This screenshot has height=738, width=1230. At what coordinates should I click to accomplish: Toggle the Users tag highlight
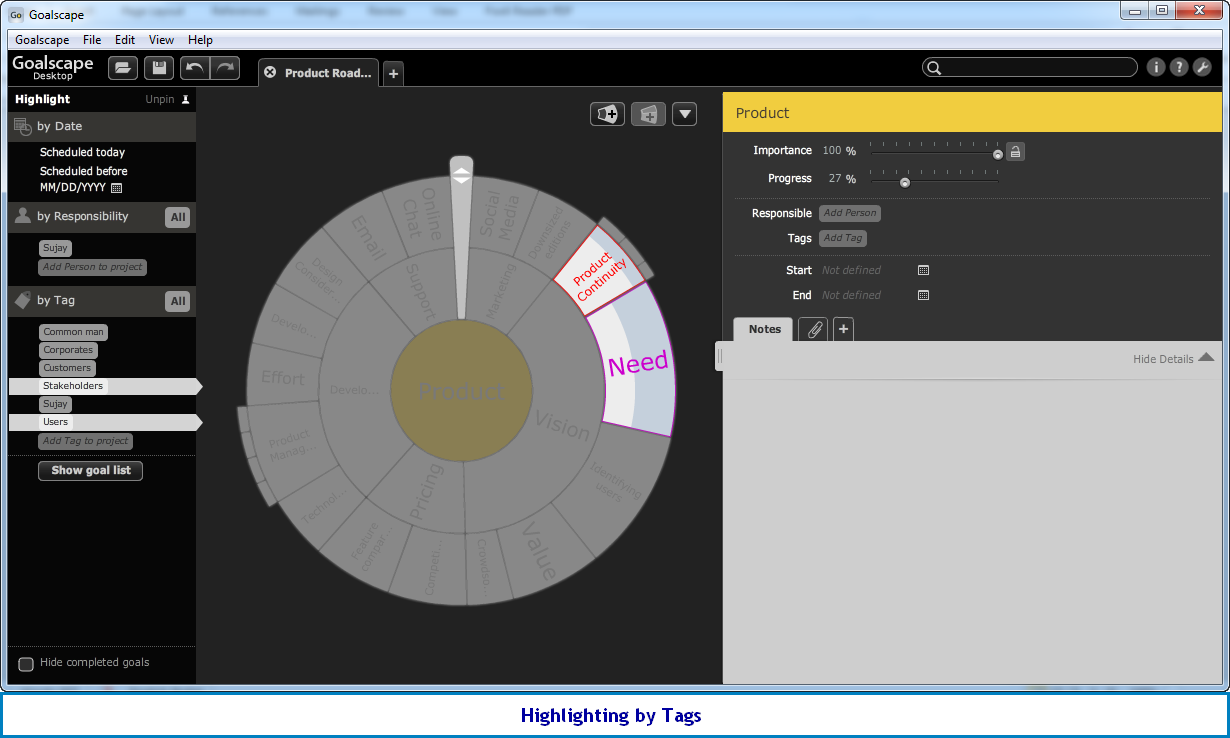[55, 422]
